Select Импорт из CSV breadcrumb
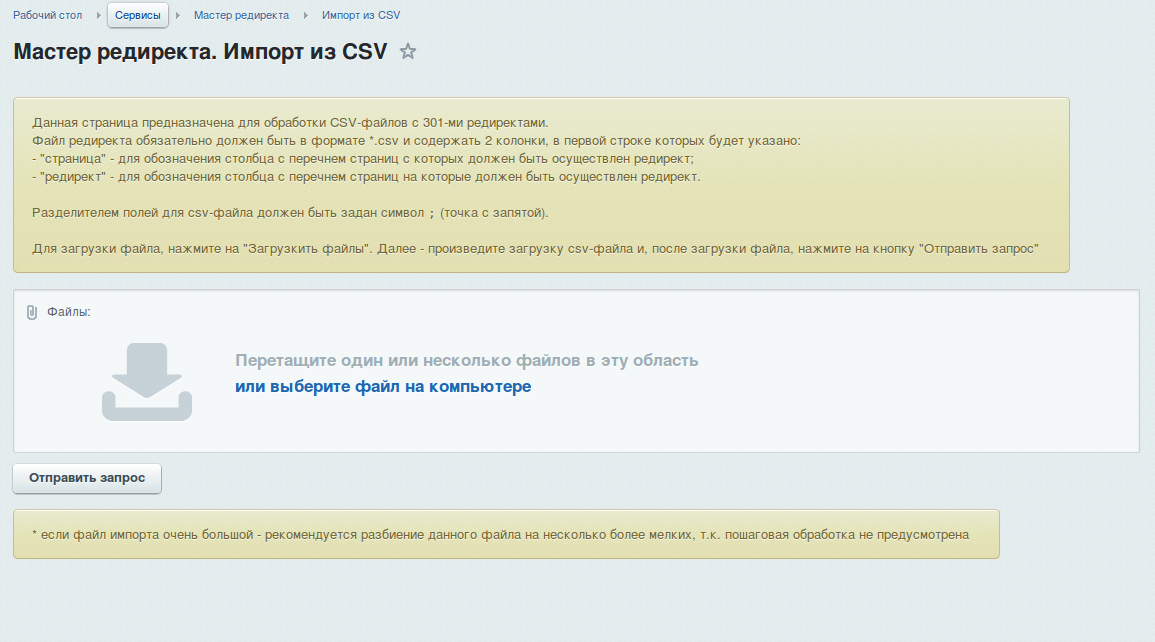 [361, 16]
